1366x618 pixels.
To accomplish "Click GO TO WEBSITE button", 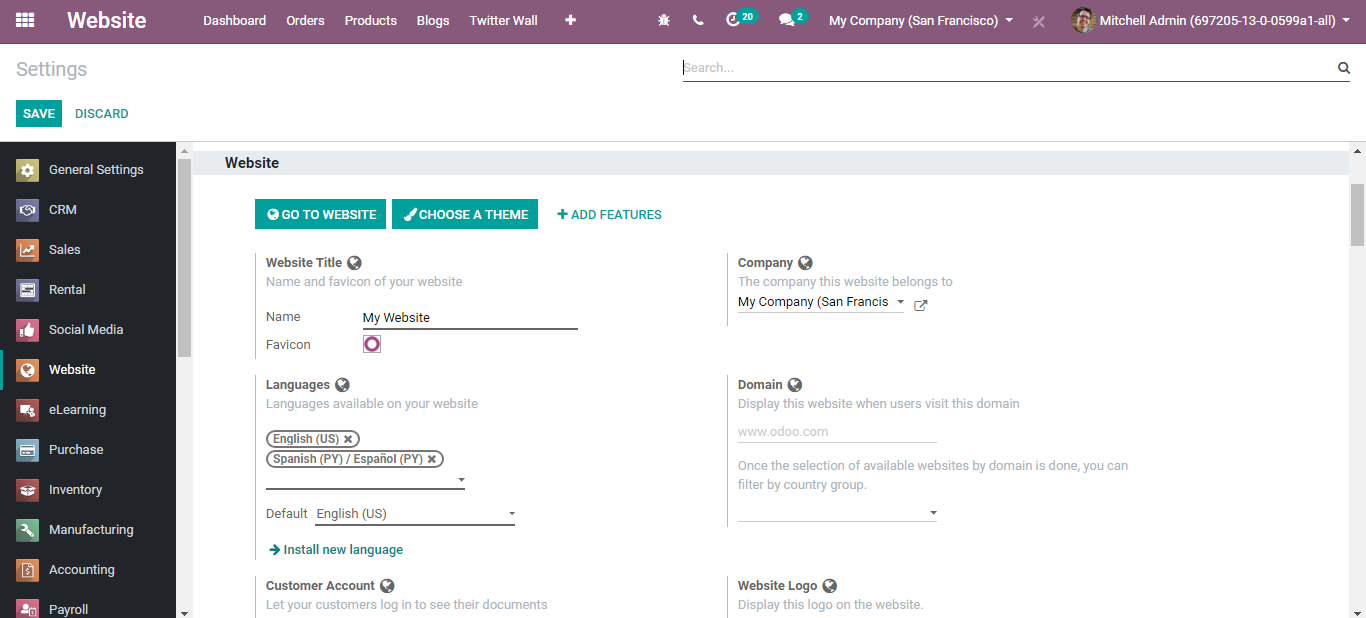I will (x=320, y=214).
